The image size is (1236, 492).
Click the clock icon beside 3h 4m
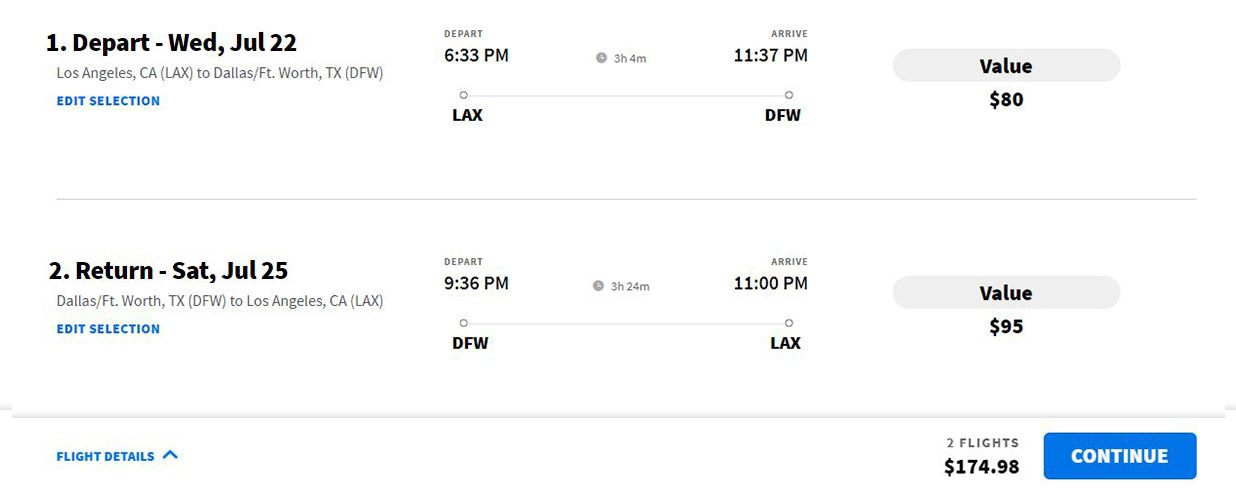point(601,58)
